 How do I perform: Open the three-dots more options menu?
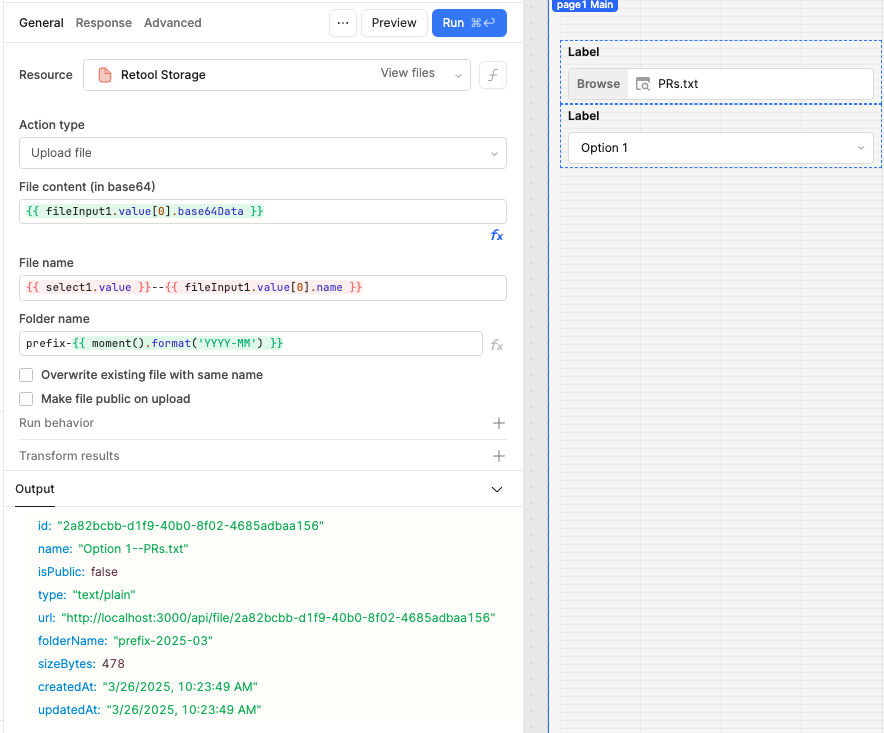(343, 23)
